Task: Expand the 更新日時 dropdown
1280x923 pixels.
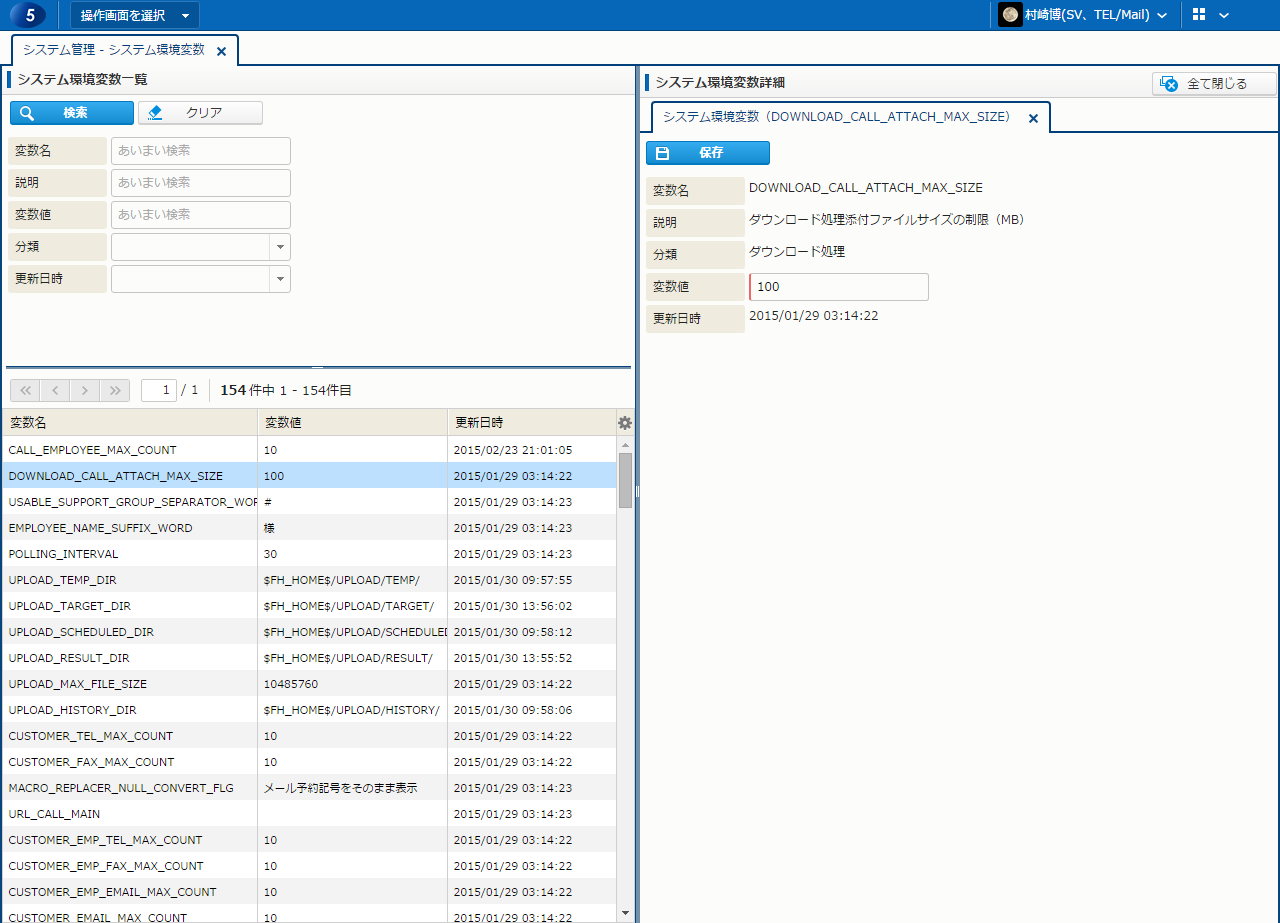Action: [x=280, y=279]
